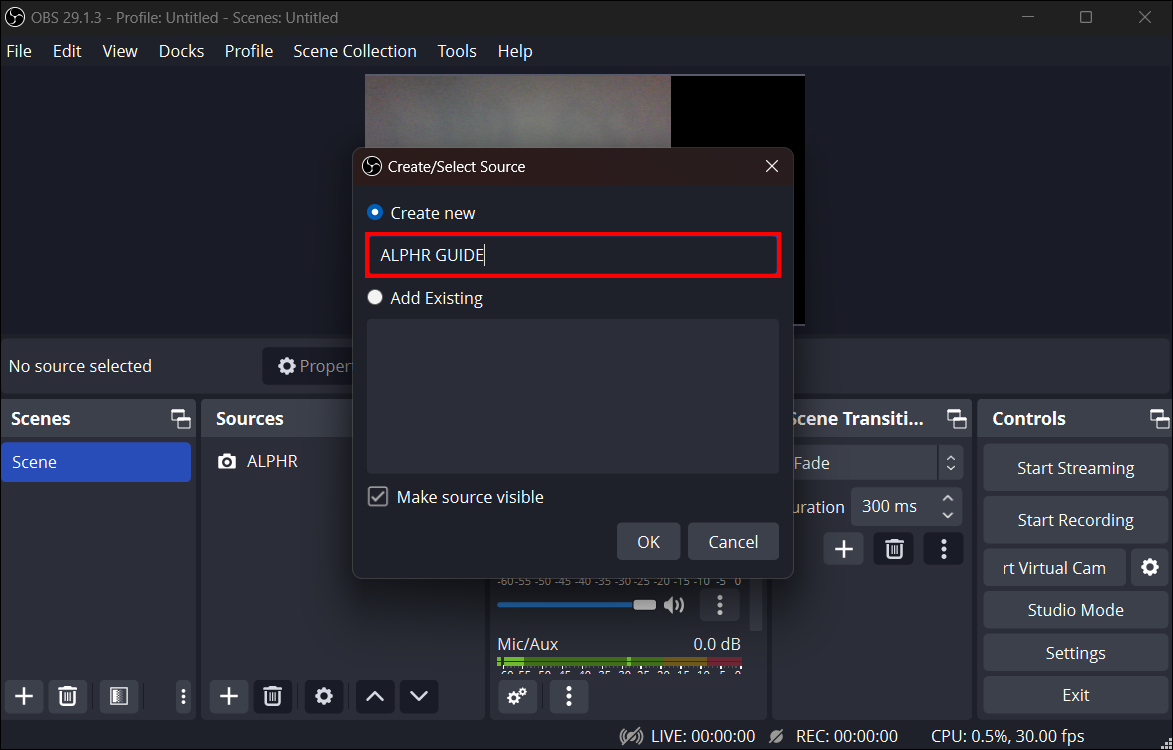Open audio mixer advanced settings gear
This screenshot has width=1173, height=750.
(517, 696)
